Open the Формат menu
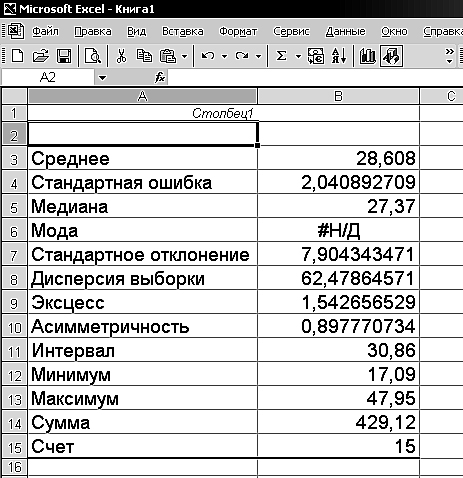The height and width of the screenshot is (478, 463). coord(238,31)
